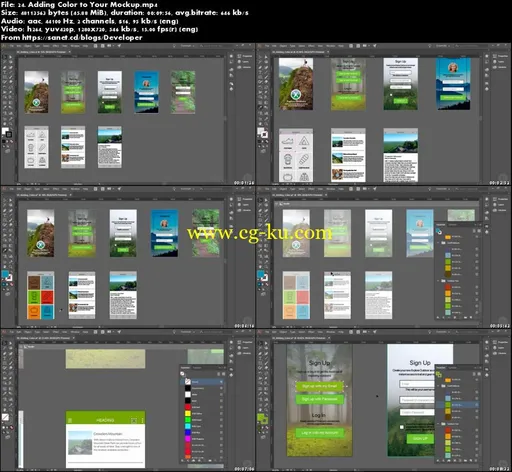
Task: Click the Email field on the Sign Up artboard
Action: (417, 384)
